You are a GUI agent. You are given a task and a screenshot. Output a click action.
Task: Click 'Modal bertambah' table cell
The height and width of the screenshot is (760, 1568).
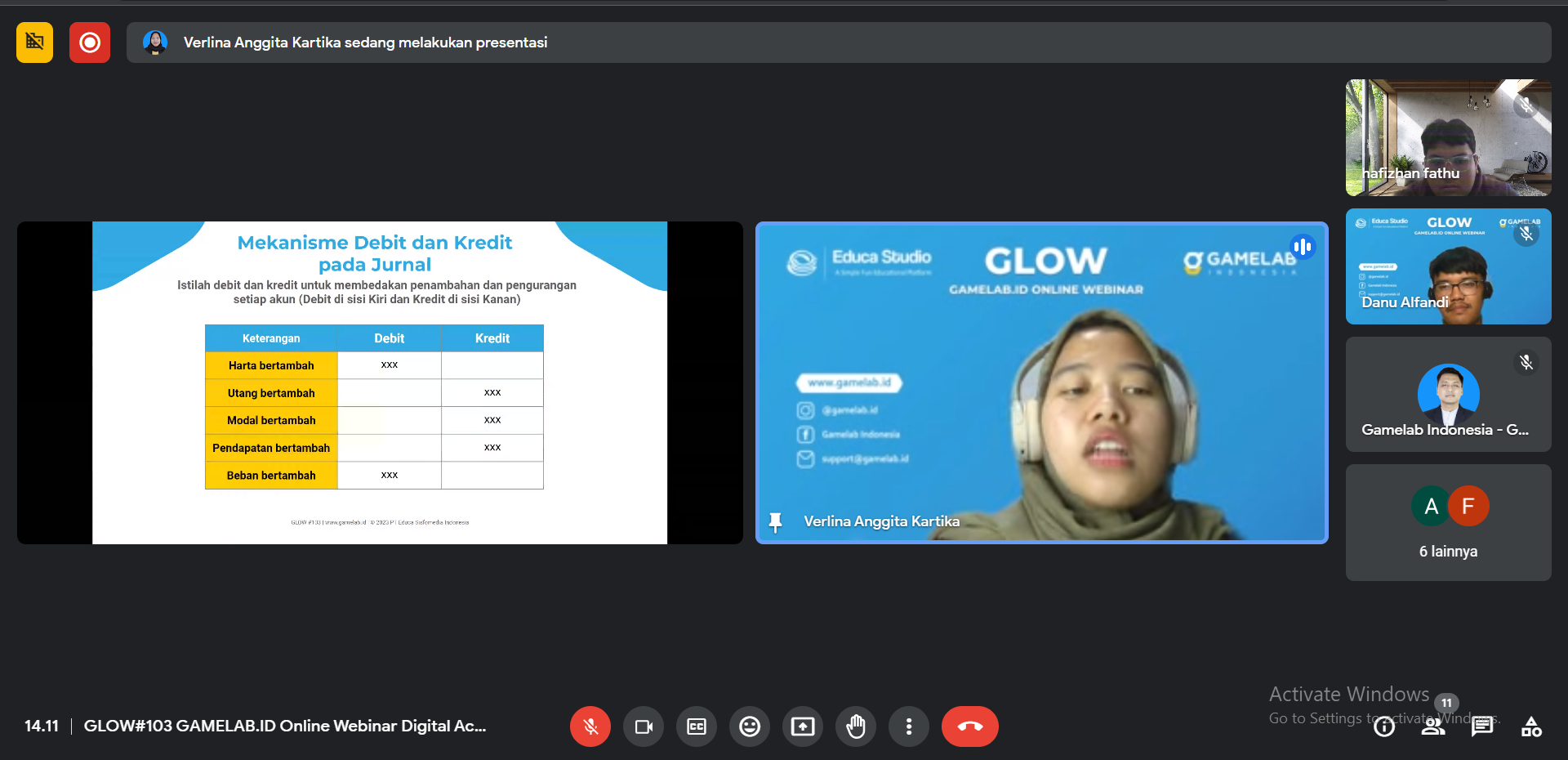click(271, 420)
